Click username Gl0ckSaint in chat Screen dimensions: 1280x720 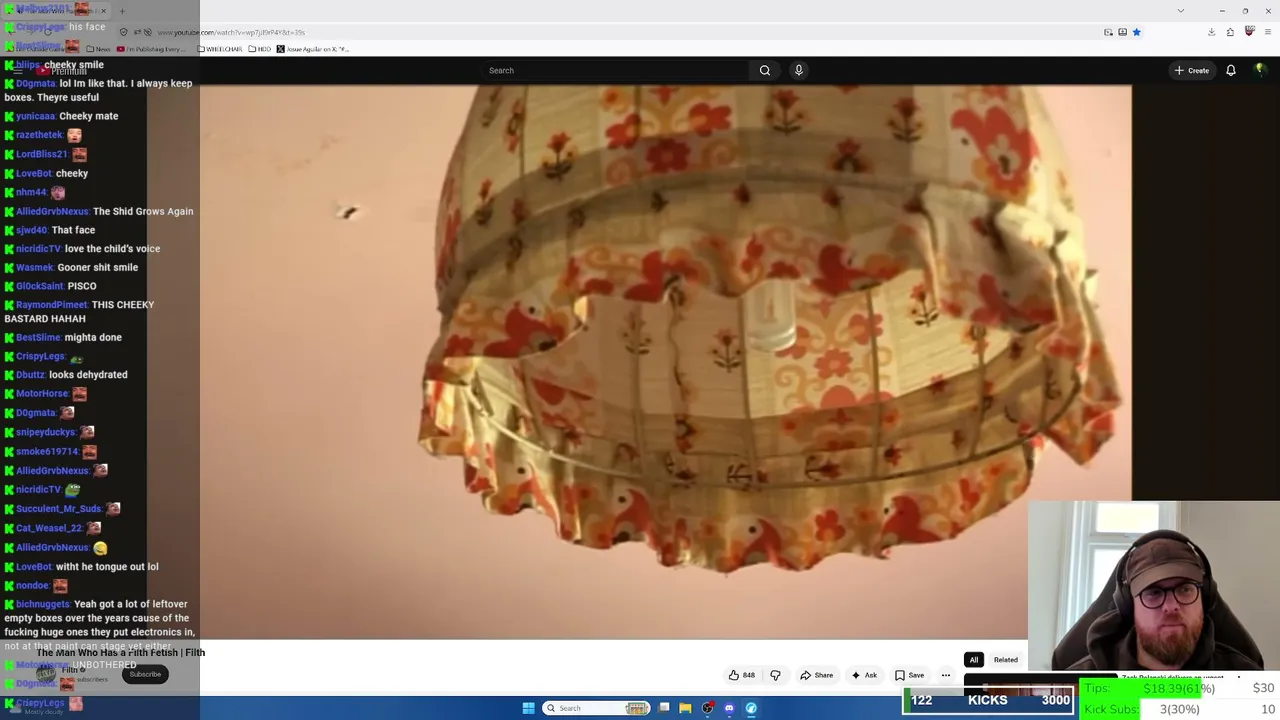coord(40,286)
